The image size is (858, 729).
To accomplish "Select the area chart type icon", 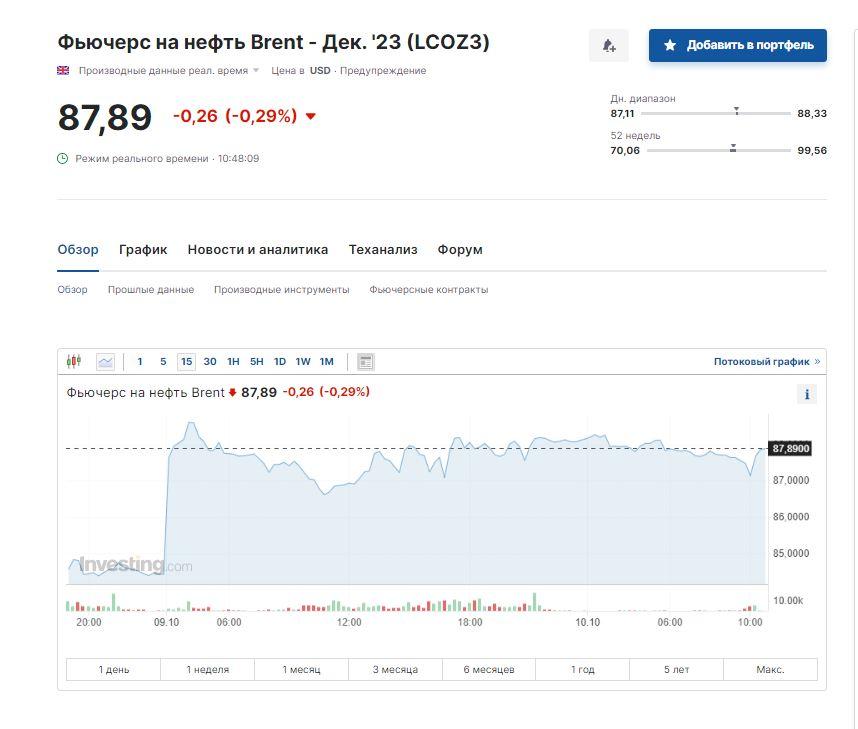I will tap(105, 362).
